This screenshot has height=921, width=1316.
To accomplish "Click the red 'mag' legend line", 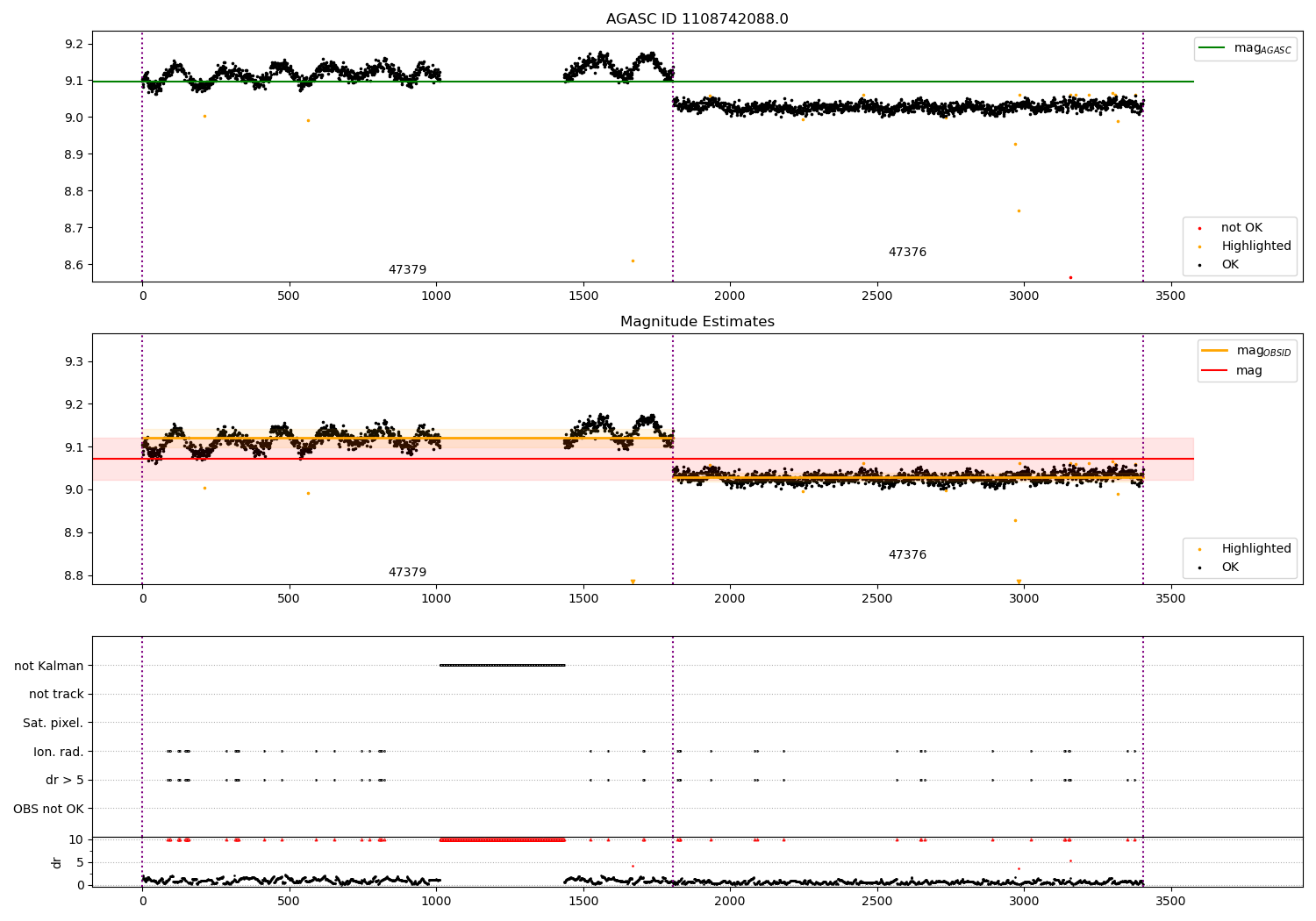I will 1215,370.
